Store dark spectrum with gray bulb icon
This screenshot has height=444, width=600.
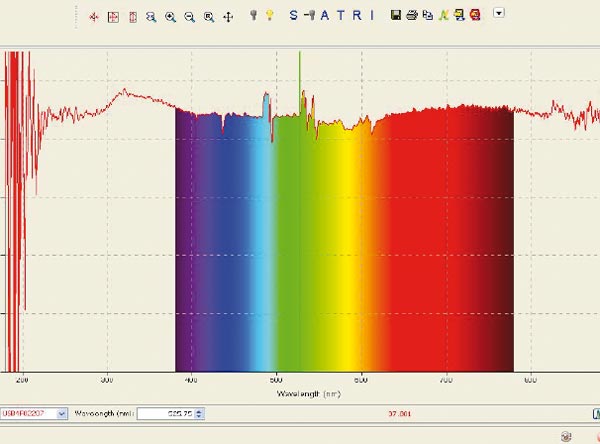(x=254, y=16)
